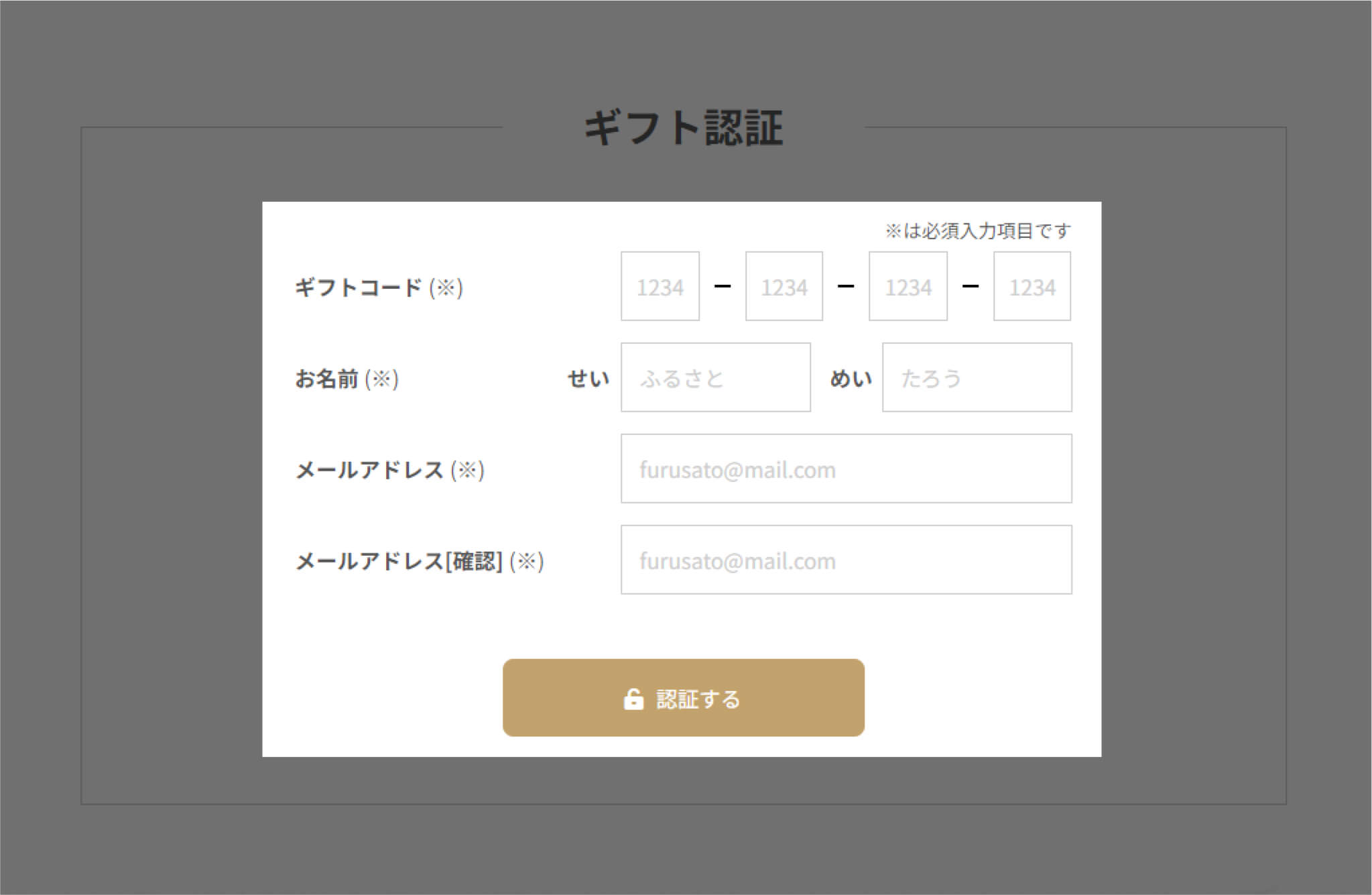Focus the first gift code box

tap(660, 286)
